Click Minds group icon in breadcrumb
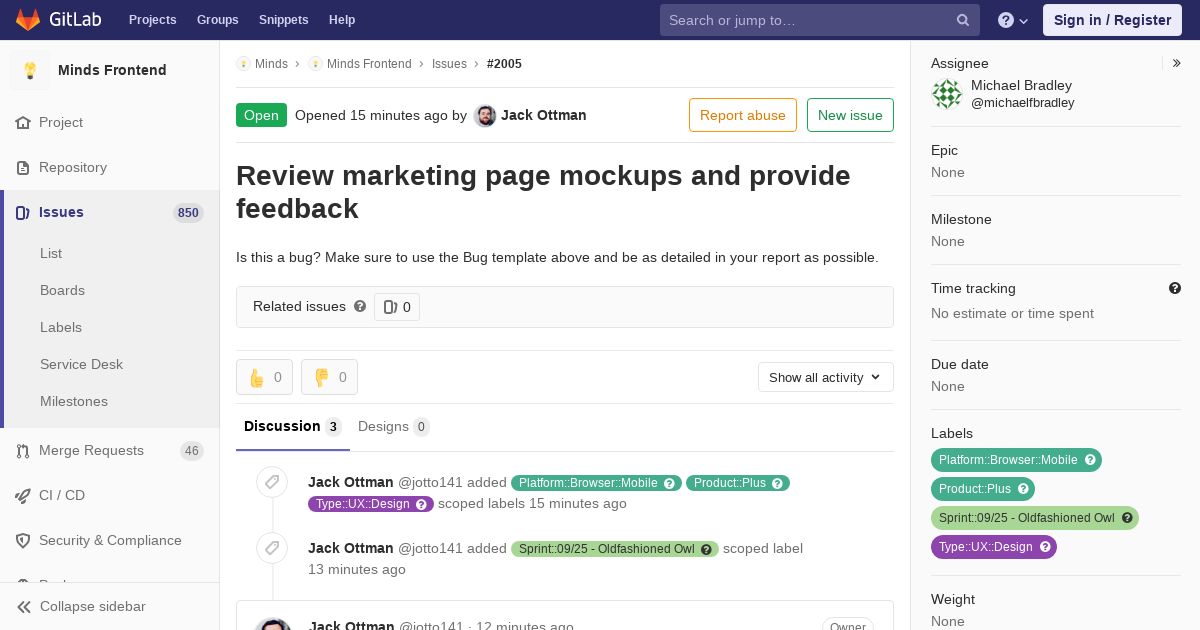1200x630 pixels. (x=243, y=63)
